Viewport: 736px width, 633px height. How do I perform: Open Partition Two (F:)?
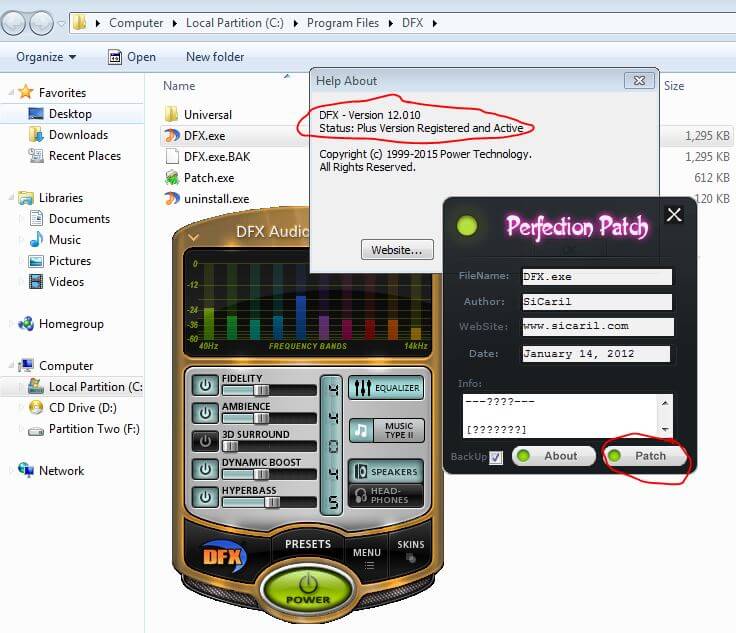[x=94, y=429]
